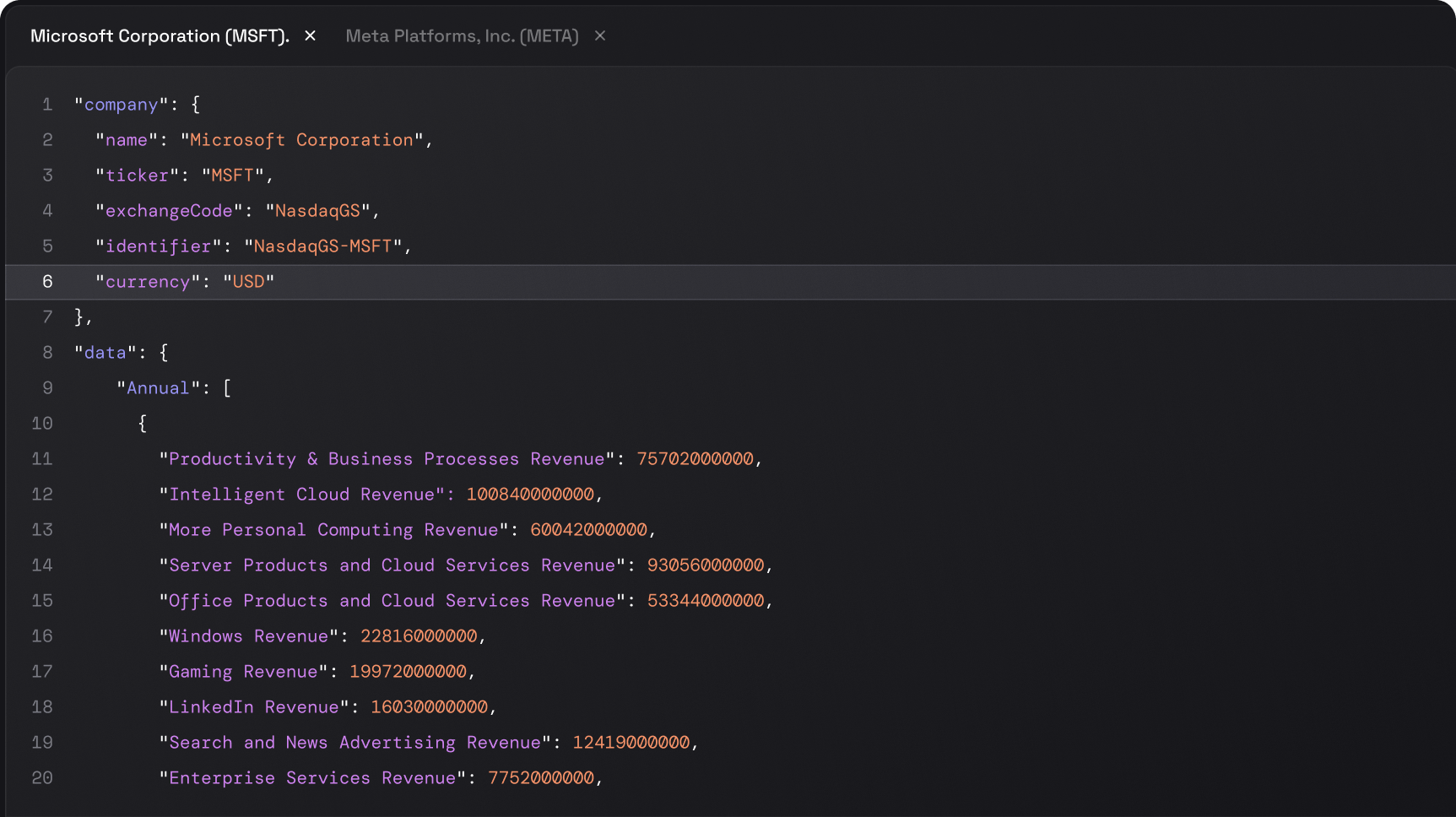Click the Enterprise Services Revenue key
This screenshot has width=1456, height=817.
[312, 778]
